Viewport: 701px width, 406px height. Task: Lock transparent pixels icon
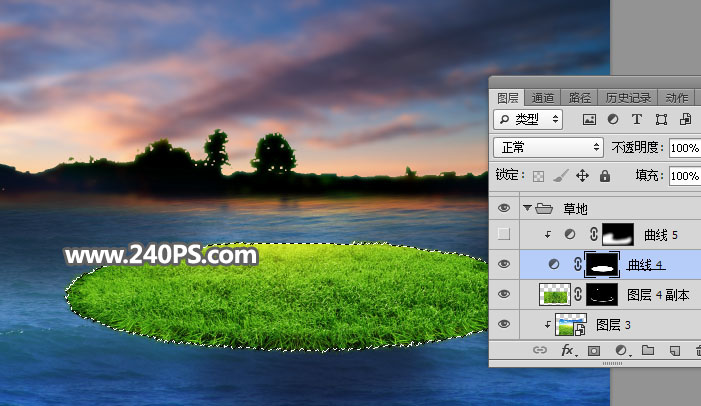(537, 176)
